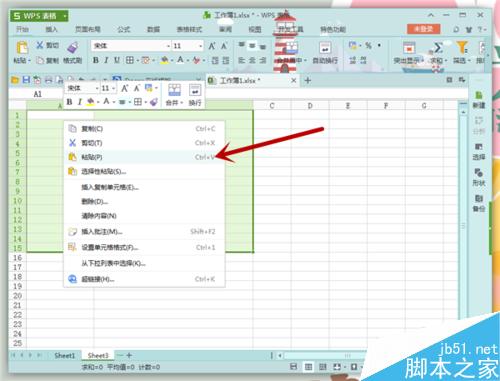Screen dimensions: 500x381
Task: Click the 突出显示 highlight icon in ribbon
Action: 409,48
